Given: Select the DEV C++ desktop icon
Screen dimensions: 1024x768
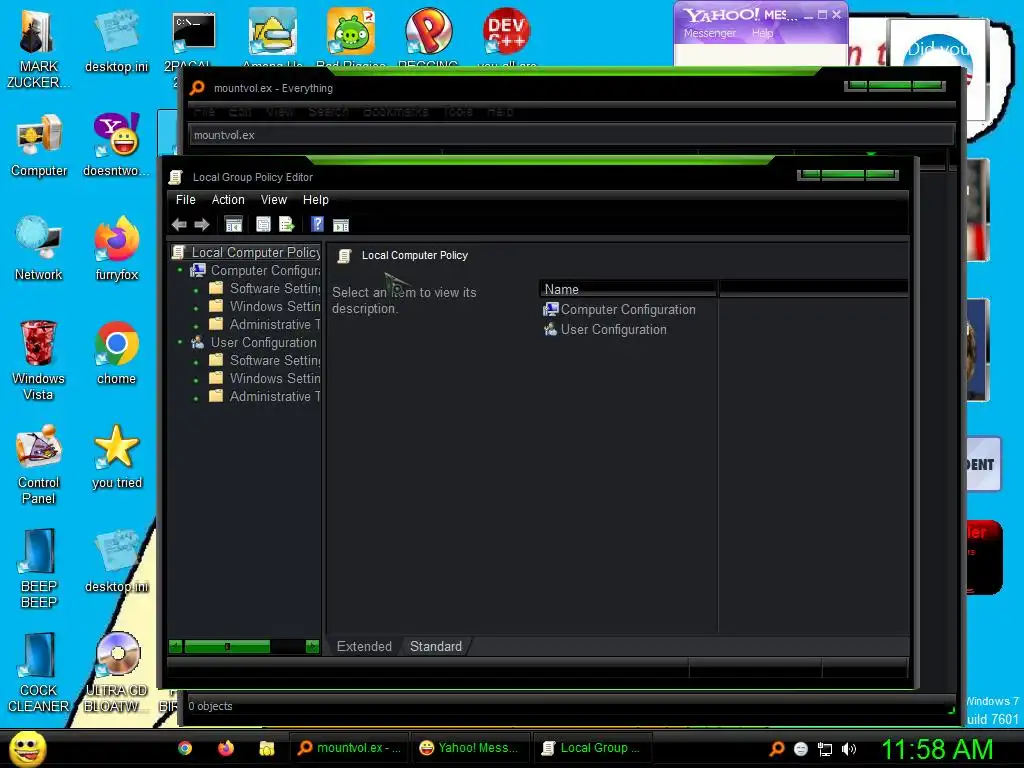Looking at the screenshot, I should [x=506, y=38].
